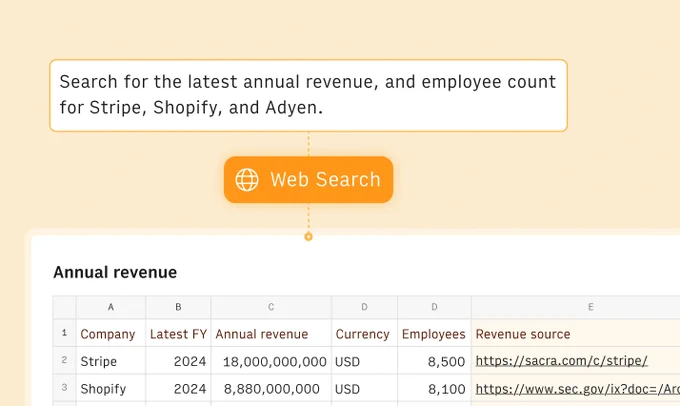Click the 18,000,000,000 revenue cell
Image resolution: width=680 pixels, height=406 pixels.
click(x=271, y=361)
